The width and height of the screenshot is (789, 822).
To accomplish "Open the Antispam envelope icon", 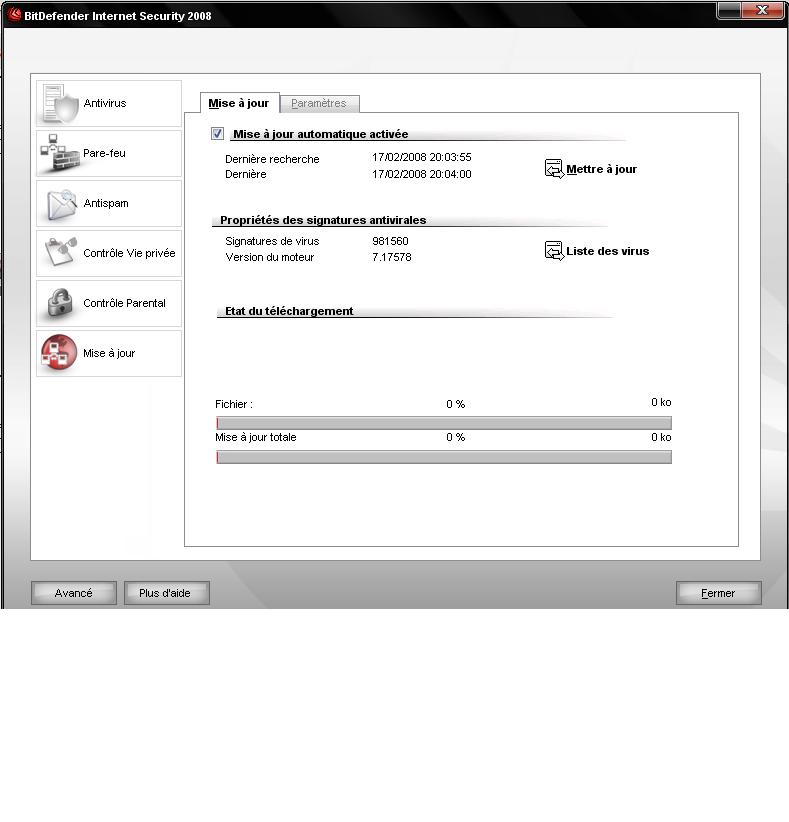I will 62,204.
